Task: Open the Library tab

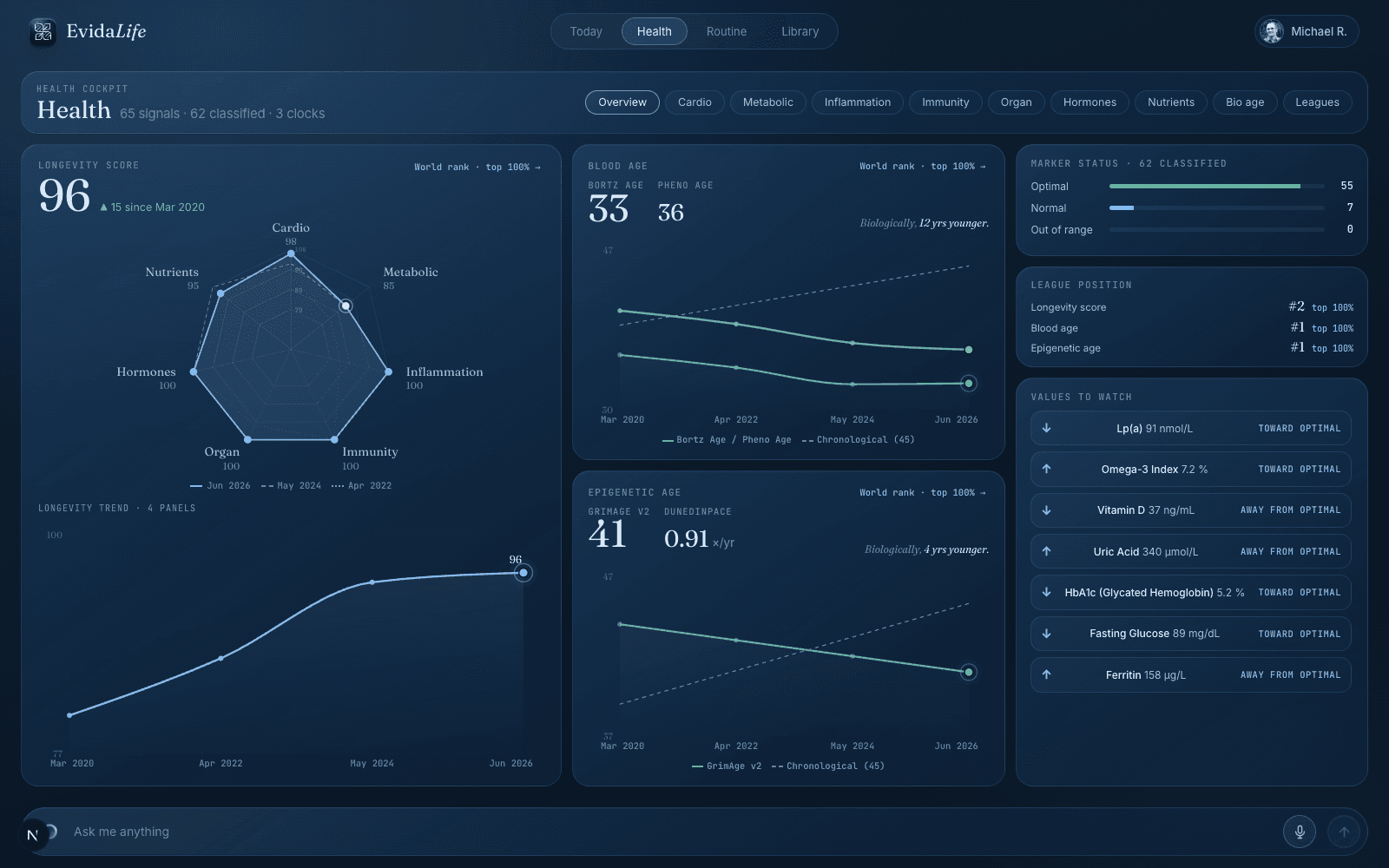Action: point(800,31)
